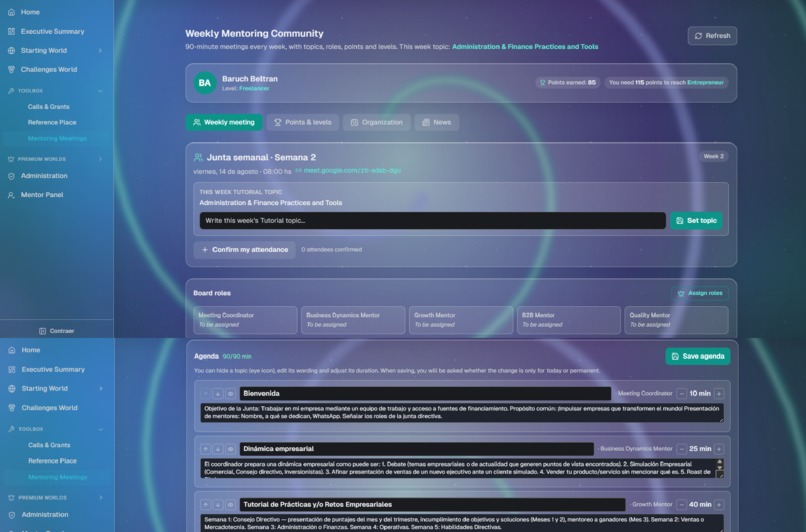Move Tutorial de Prácticas topic up
The image size is (806, 532).
205,505
